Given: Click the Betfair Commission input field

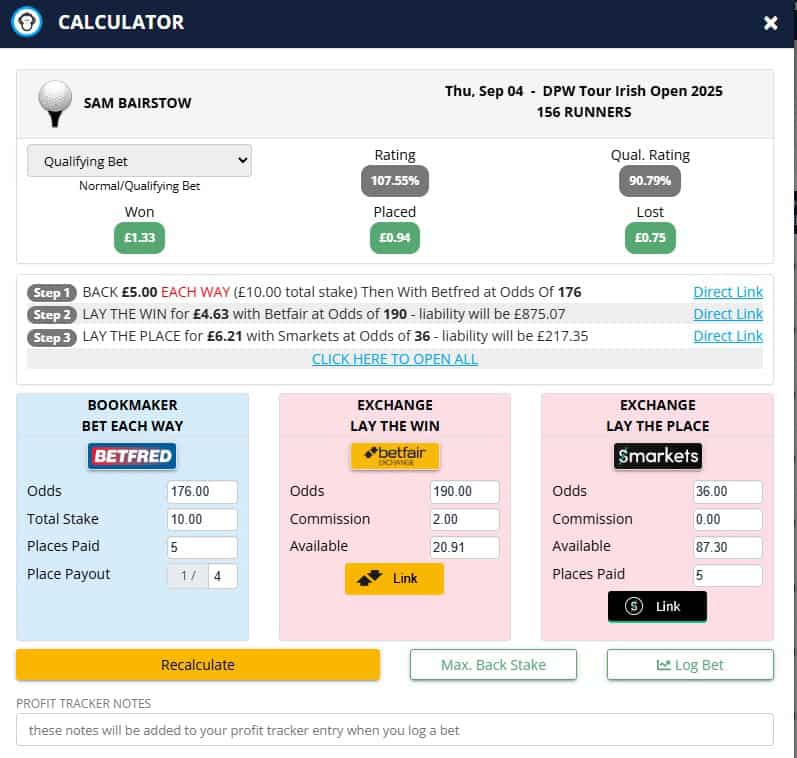Looking at the screenshot, I should click(x=464, y=520).
